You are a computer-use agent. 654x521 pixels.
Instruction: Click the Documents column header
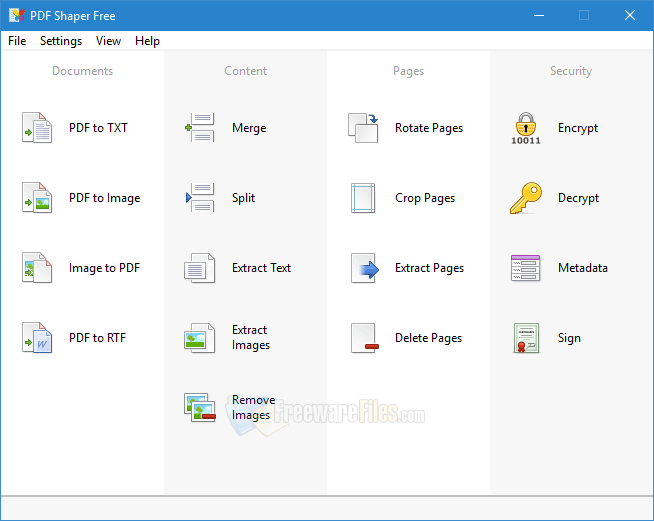tap(83, 71)
